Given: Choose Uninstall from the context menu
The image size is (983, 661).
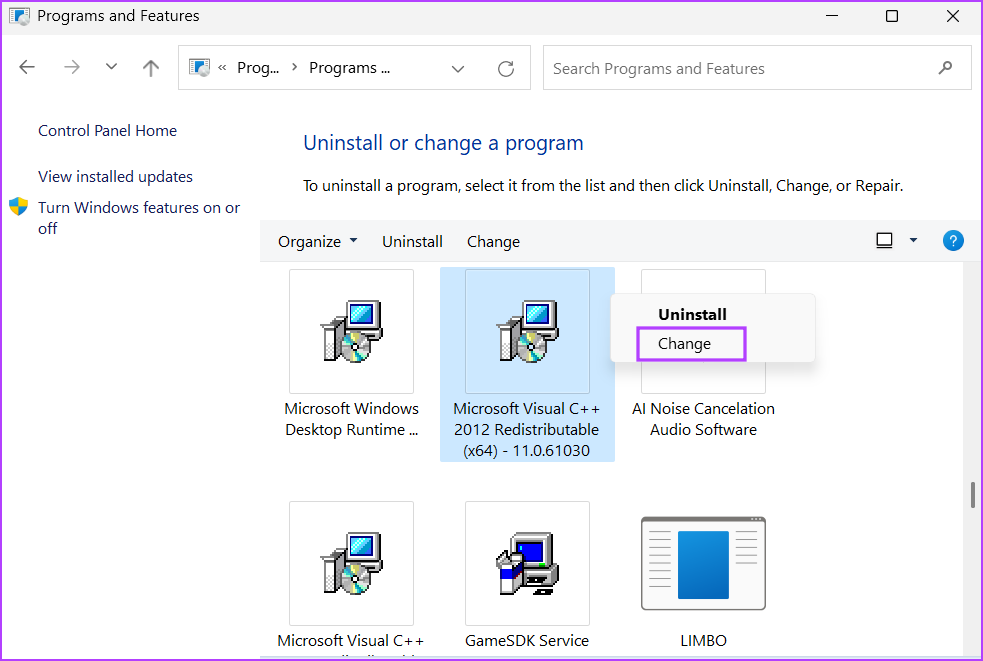Looking at the screenshot, I should pos(692,314).
